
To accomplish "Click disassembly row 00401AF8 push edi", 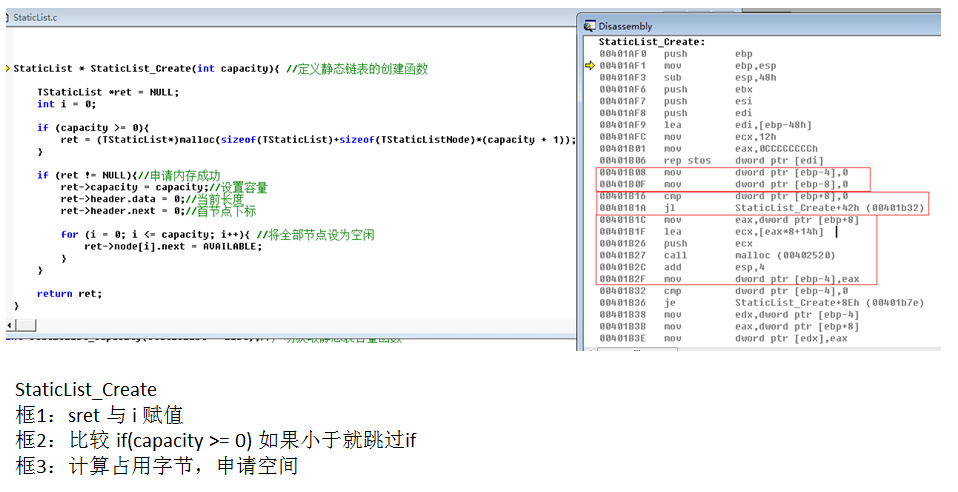I will click(676, 113).
